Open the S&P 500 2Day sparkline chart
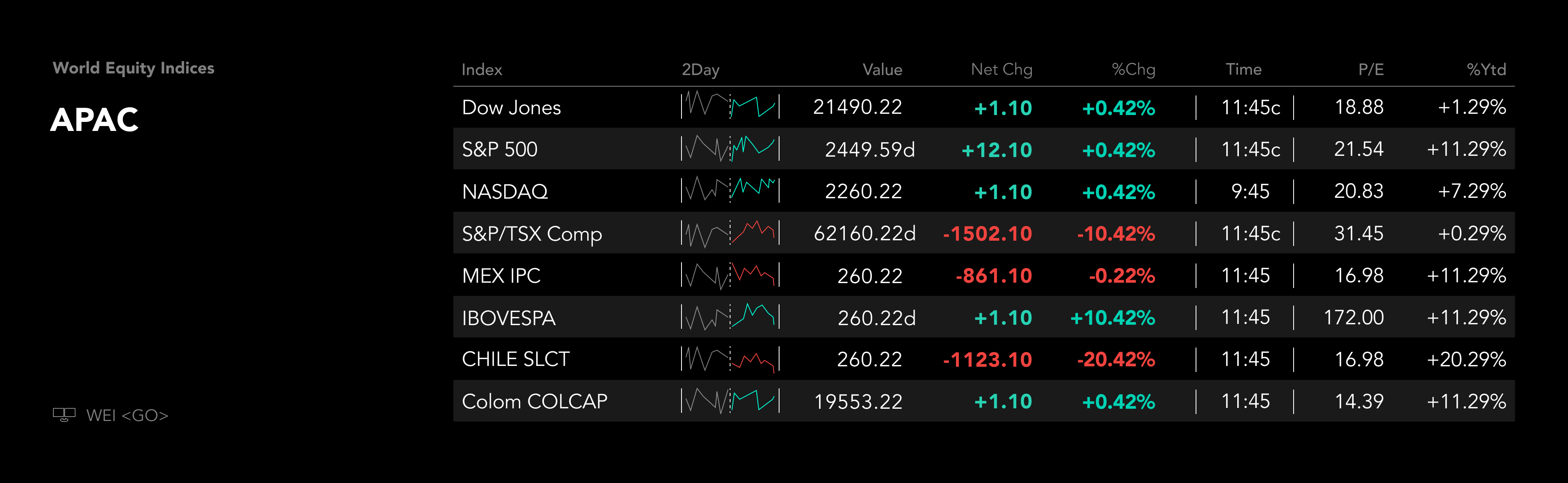 730,148
